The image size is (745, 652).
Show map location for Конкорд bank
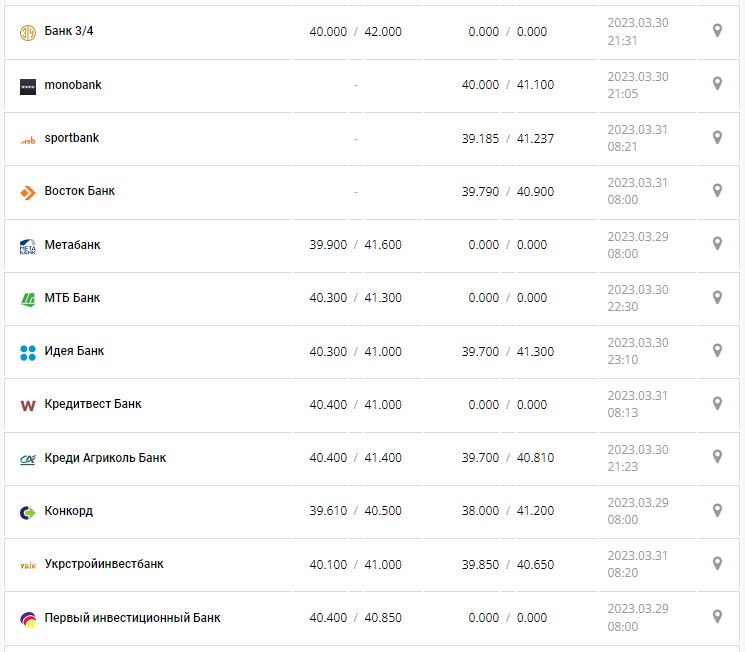[x=717, y=510]
